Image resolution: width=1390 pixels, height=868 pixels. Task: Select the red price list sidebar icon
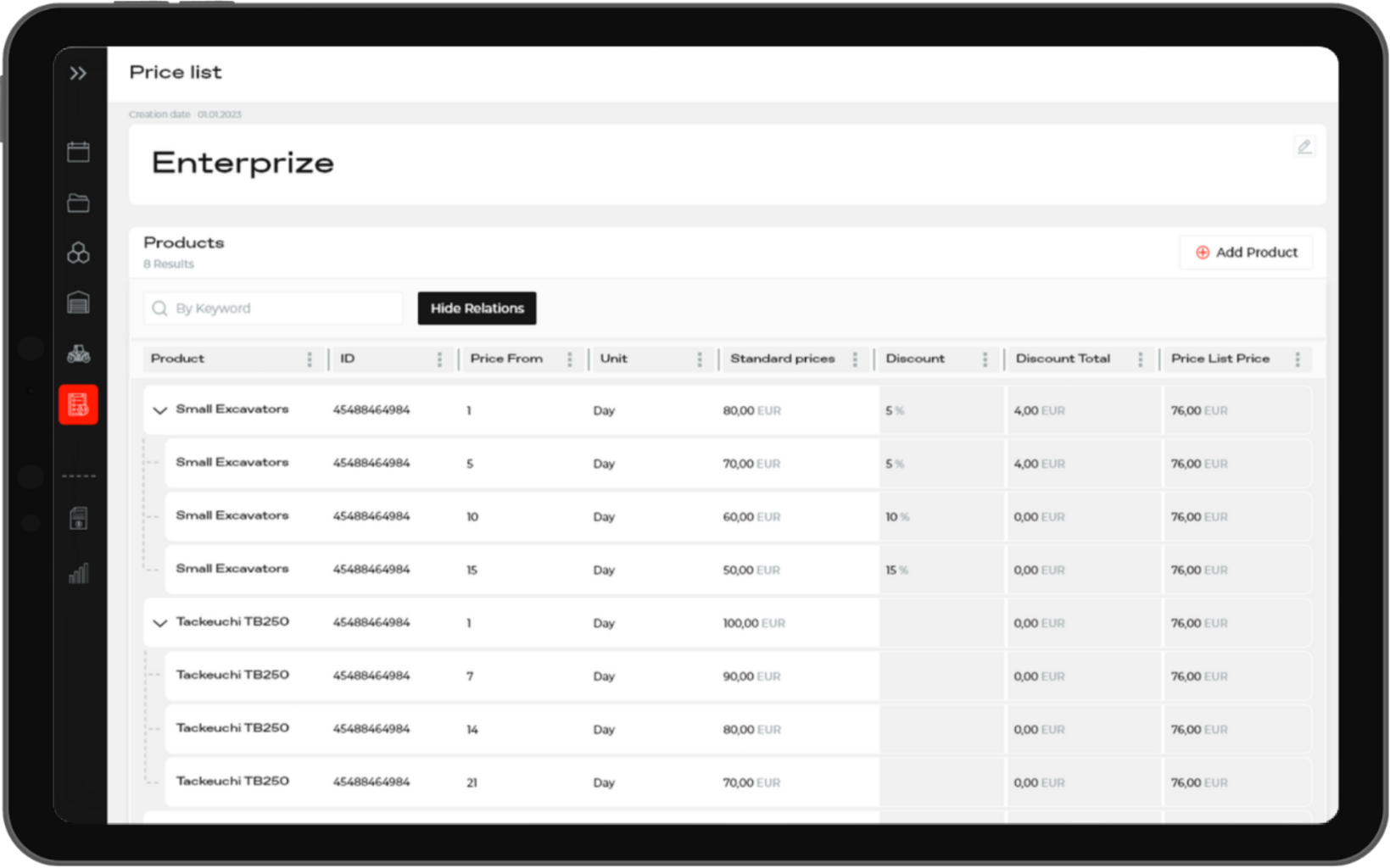pyautogui.click(x=78, y=405)
